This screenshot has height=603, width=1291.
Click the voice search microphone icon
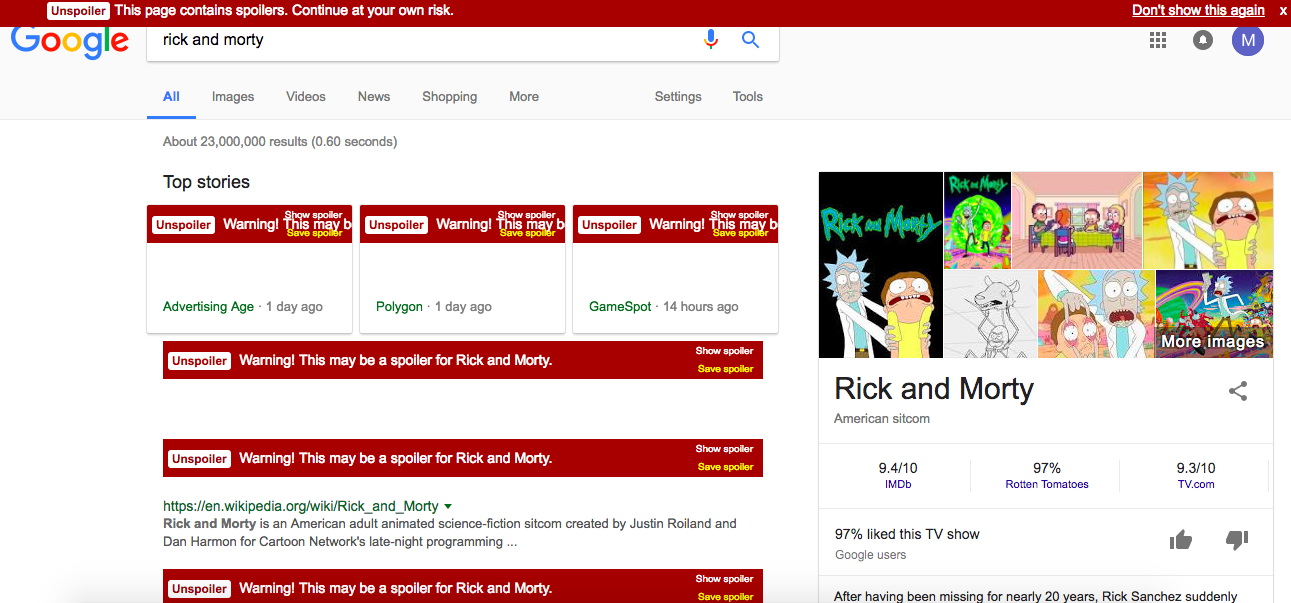pos(711,40)
